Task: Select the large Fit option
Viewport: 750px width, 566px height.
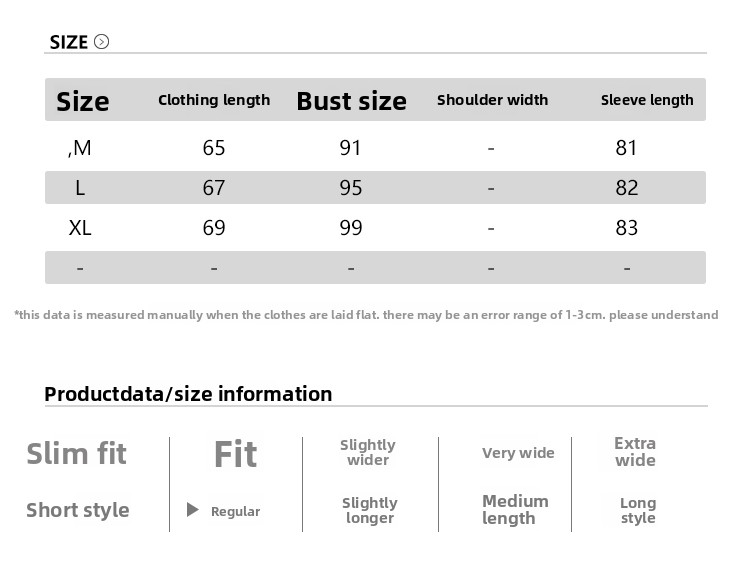Action: [235, 454]
